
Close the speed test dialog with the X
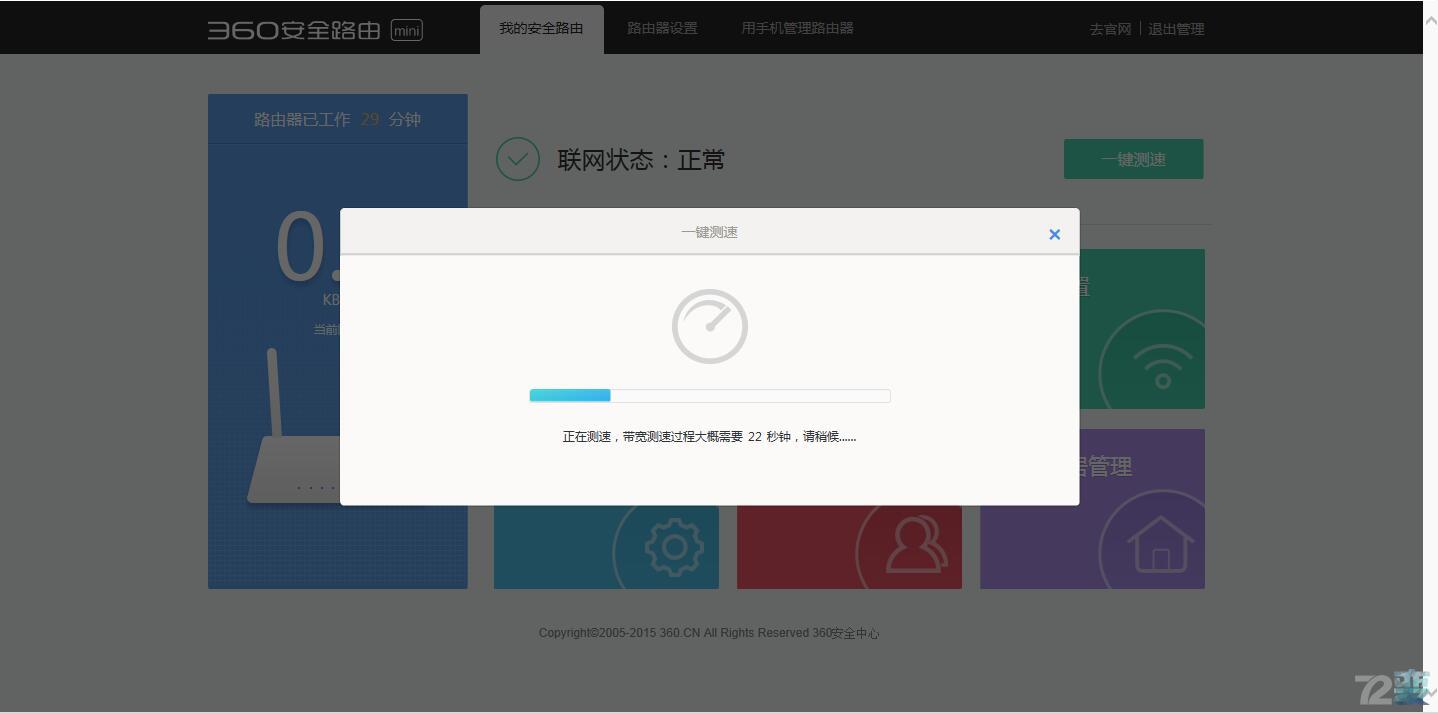tap(1054, 234)
